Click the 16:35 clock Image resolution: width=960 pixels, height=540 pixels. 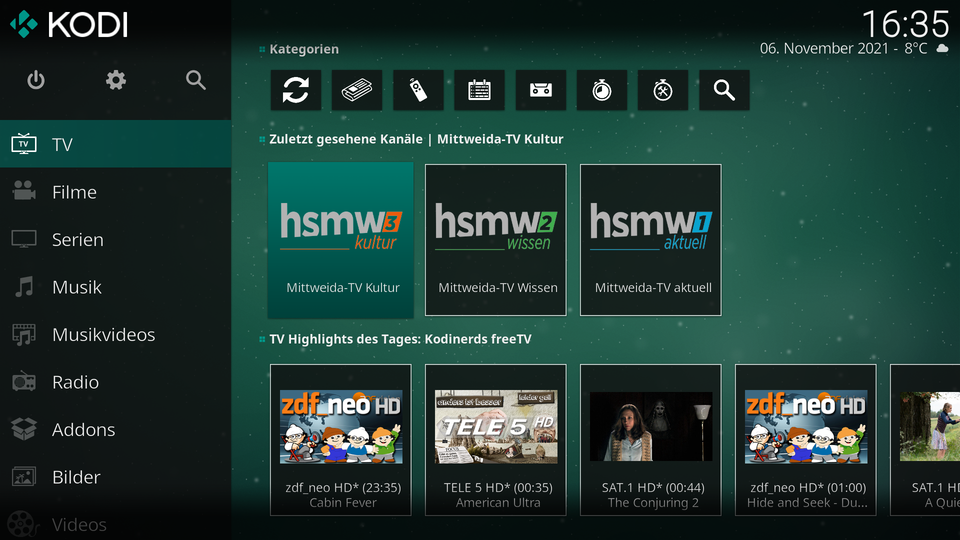coord(906,24)
